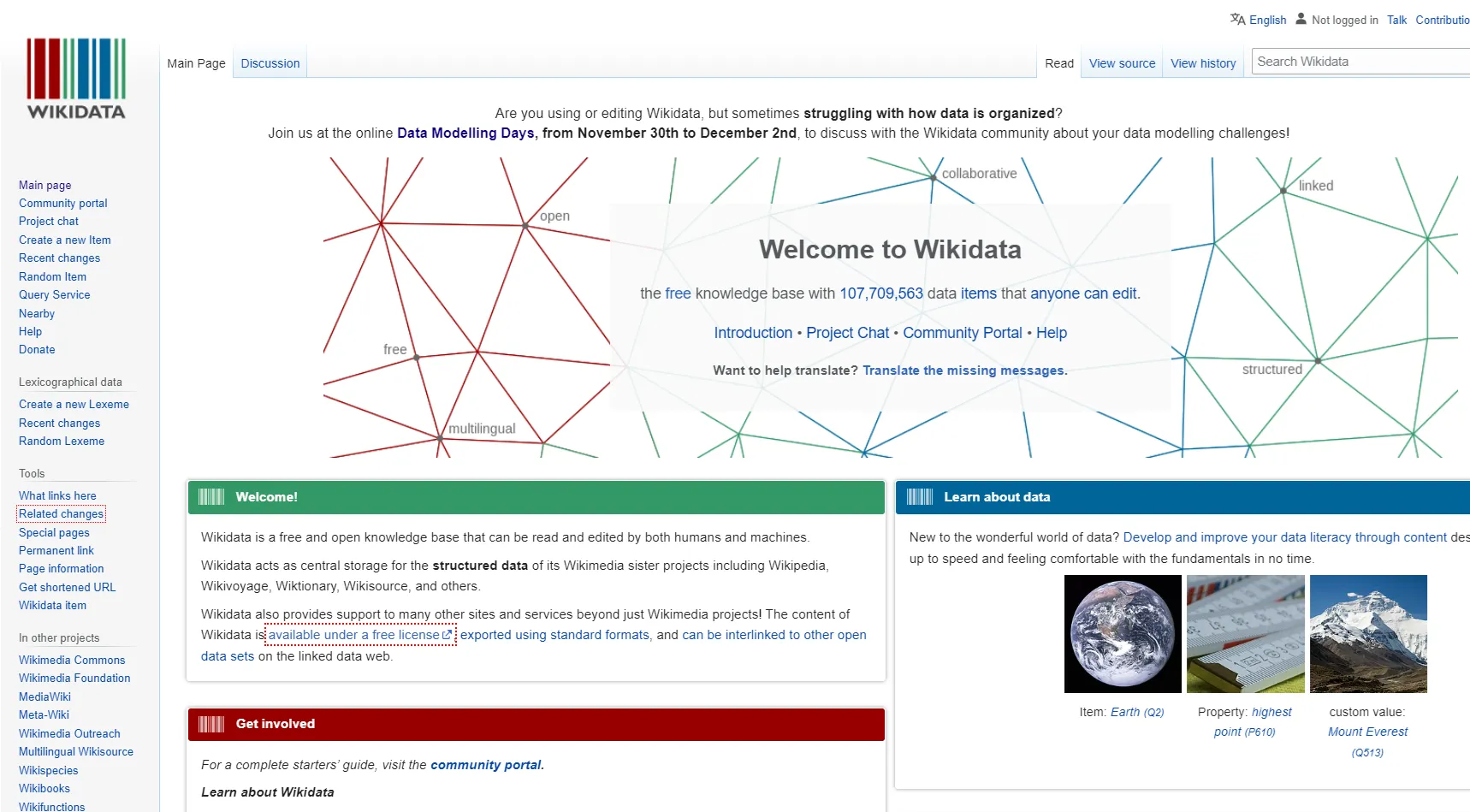Screen dimensions: 1470x812
Task: Open Translate the missing messages
Action: (963, 370)
